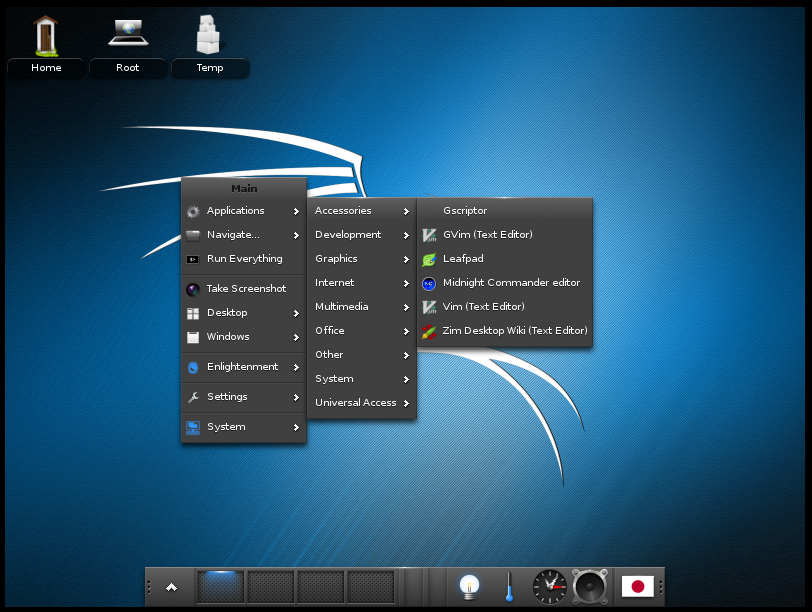The height and width of the screenshot is (612, 812).
Task: Click the up-arrow start button on shelf
Action: click(x=171, y=587)
